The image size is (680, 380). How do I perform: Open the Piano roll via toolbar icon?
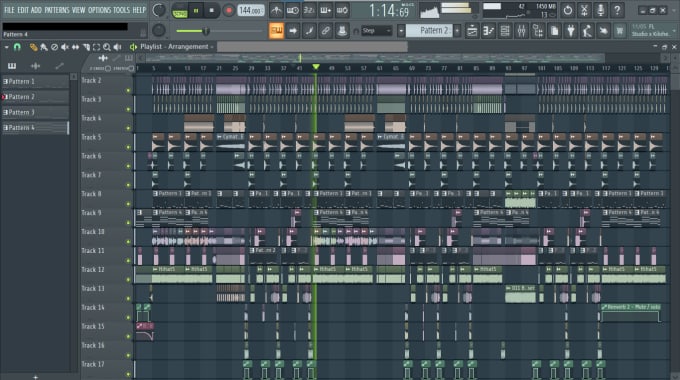click(488, 31)
